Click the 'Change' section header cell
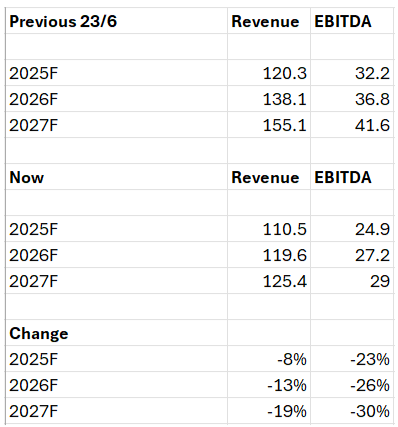 tap(116, 333)
